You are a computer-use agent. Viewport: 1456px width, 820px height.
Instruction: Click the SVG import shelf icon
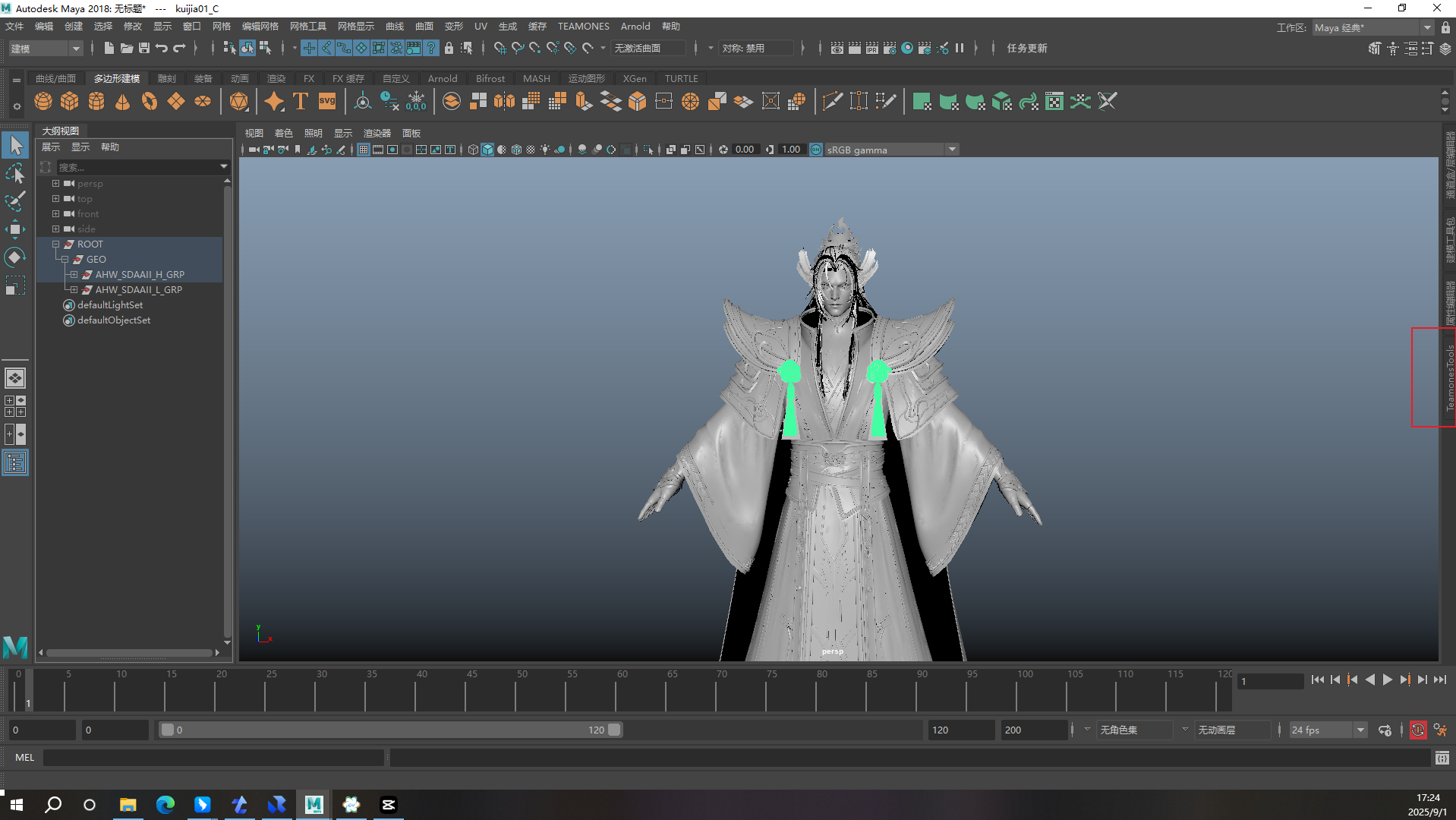[x=327, y=101]
